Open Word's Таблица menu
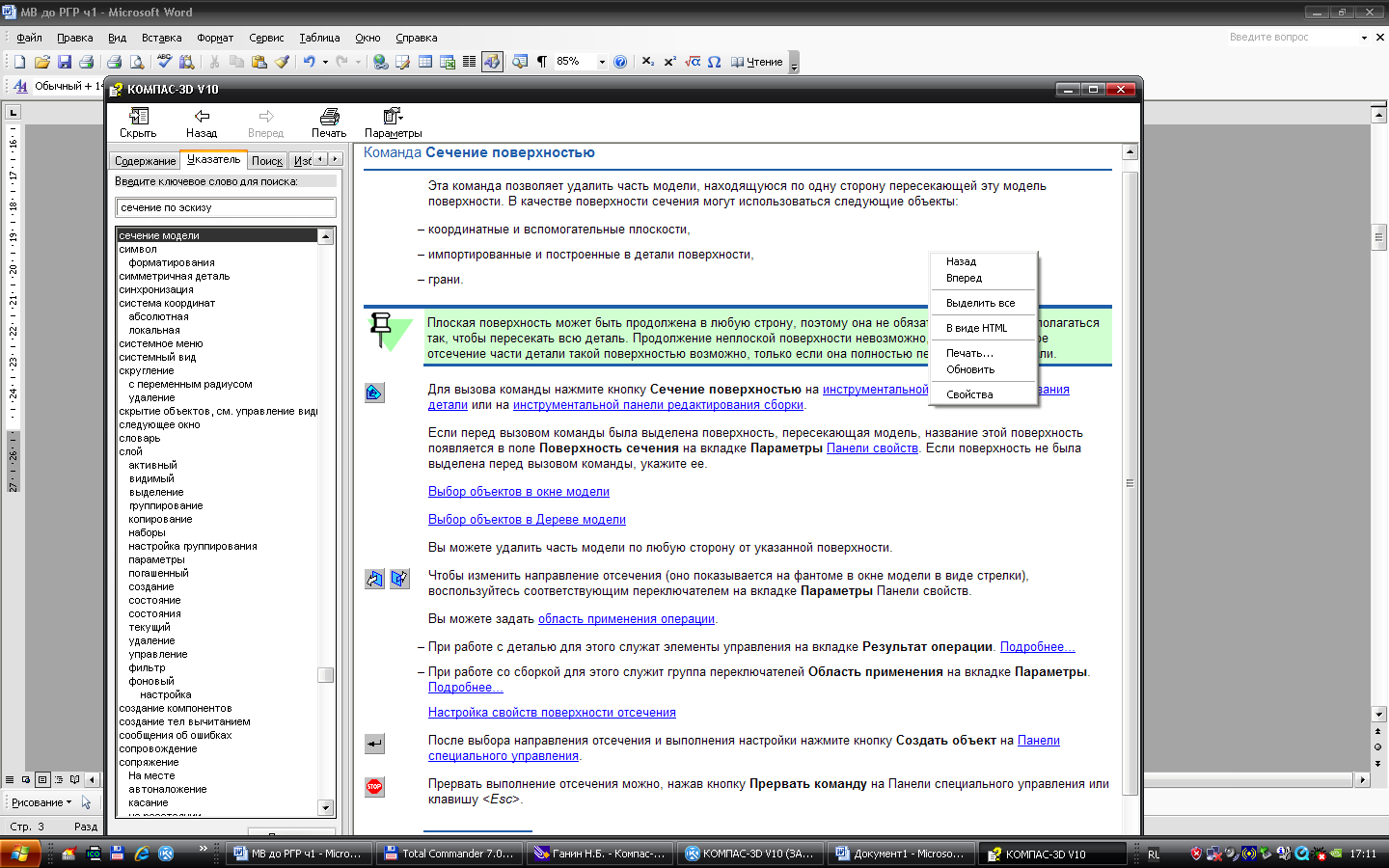This screenshot has height=868, width=1389. 319,38
